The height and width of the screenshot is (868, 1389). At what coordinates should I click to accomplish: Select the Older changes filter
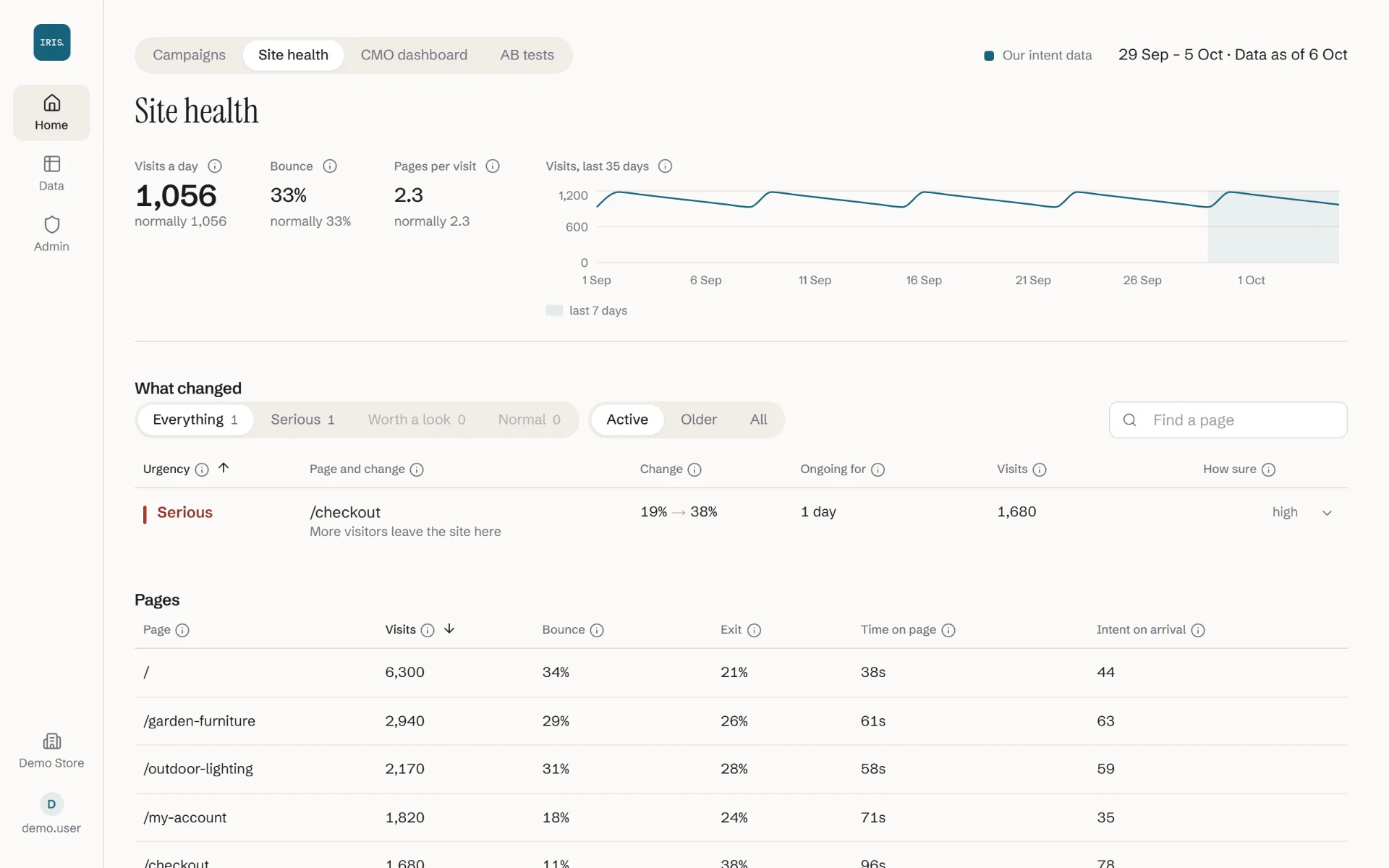click(x=699, y=420)
